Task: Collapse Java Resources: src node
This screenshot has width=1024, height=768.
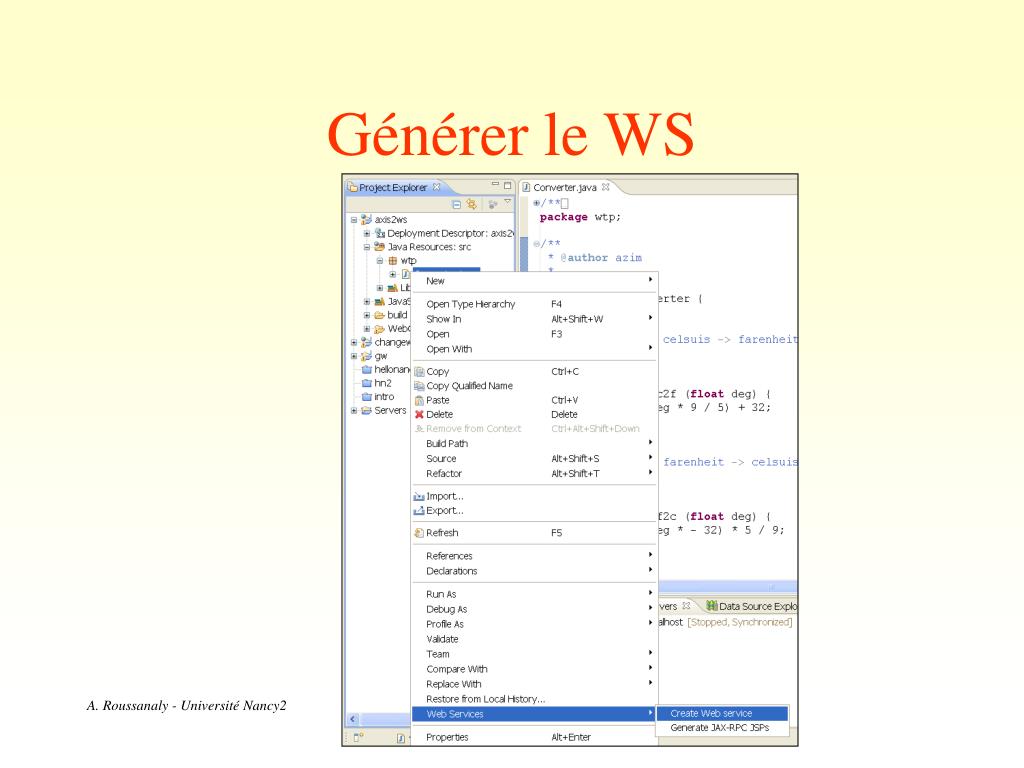Action: coord(366,247)
